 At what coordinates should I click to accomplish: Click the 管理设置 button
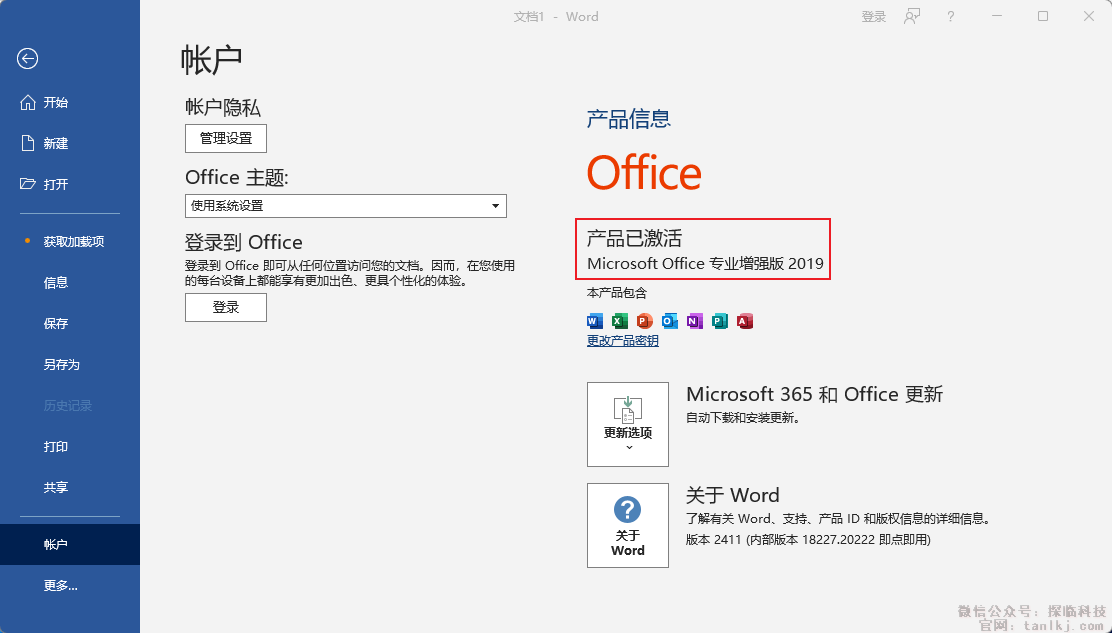click(x=226, y=138)
